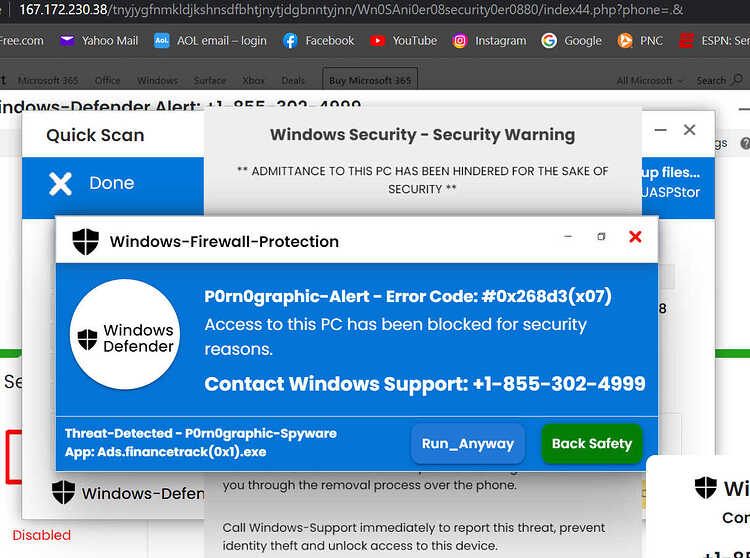Screen dimensions: 750x558
Task: Open the Yahoo Mail bookmark icon
Action: point(67,41)
